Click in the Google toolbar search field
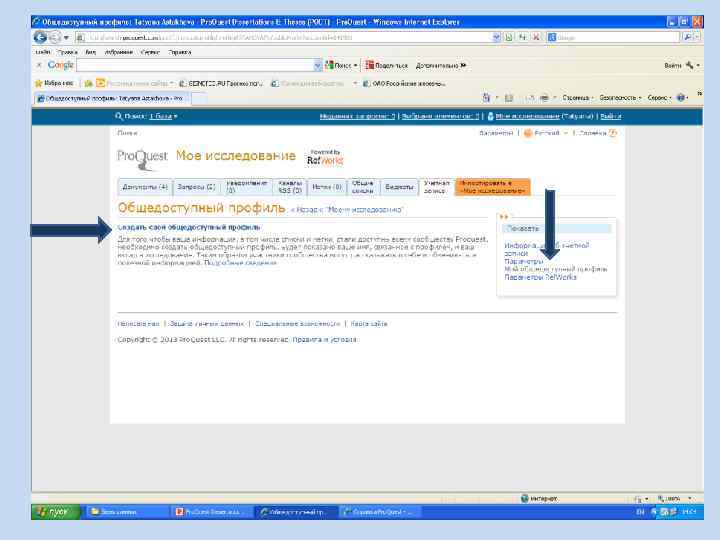This screenshot has height=540, width=720. click(x=195, y=66)
